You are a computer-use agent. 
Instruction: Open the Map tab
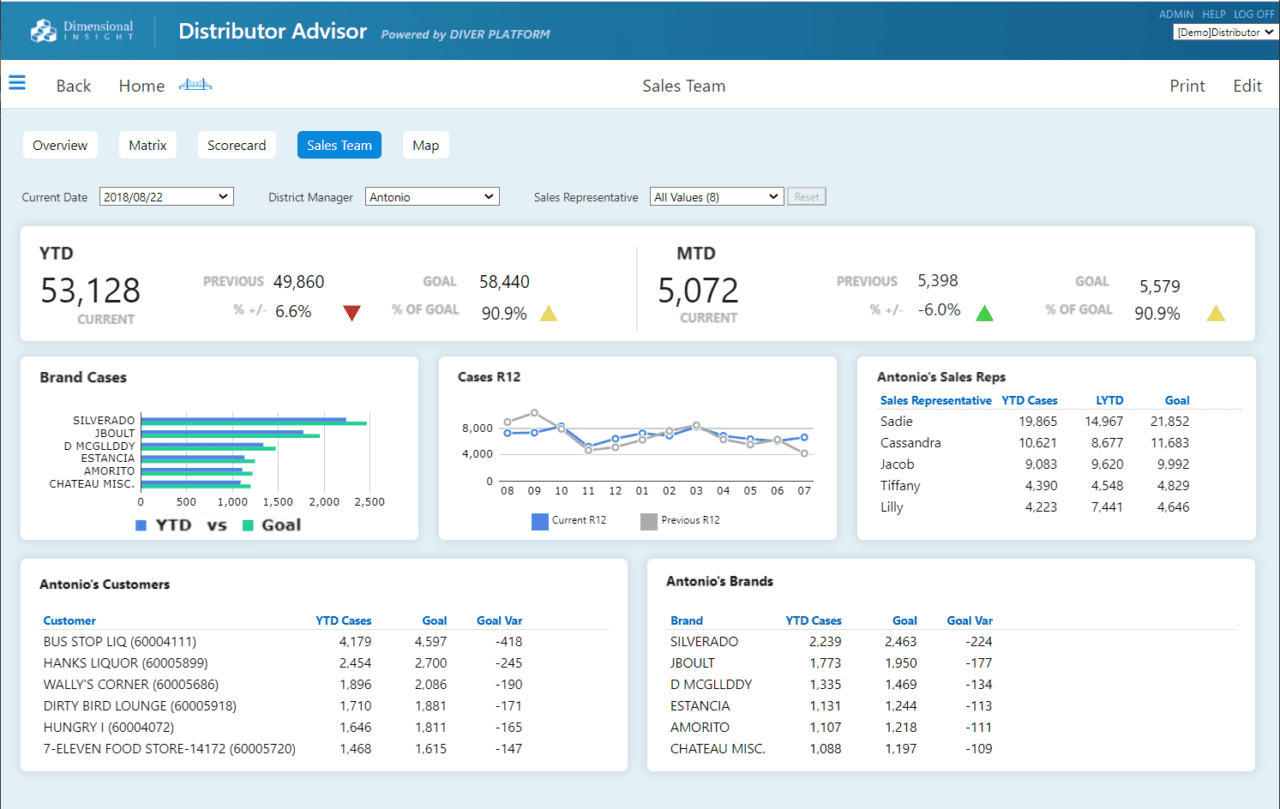425,145
